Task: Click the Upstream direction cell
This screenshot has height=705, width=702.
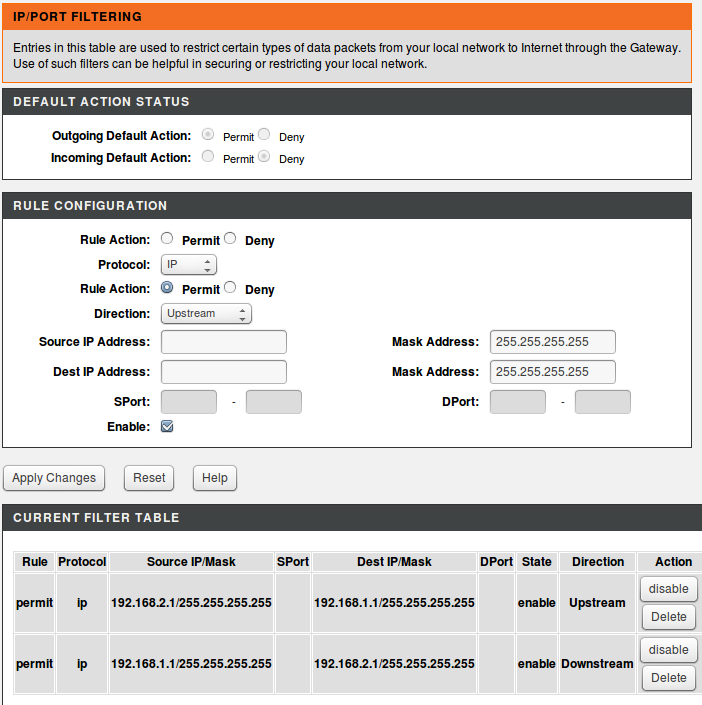Action: point(598,603)
